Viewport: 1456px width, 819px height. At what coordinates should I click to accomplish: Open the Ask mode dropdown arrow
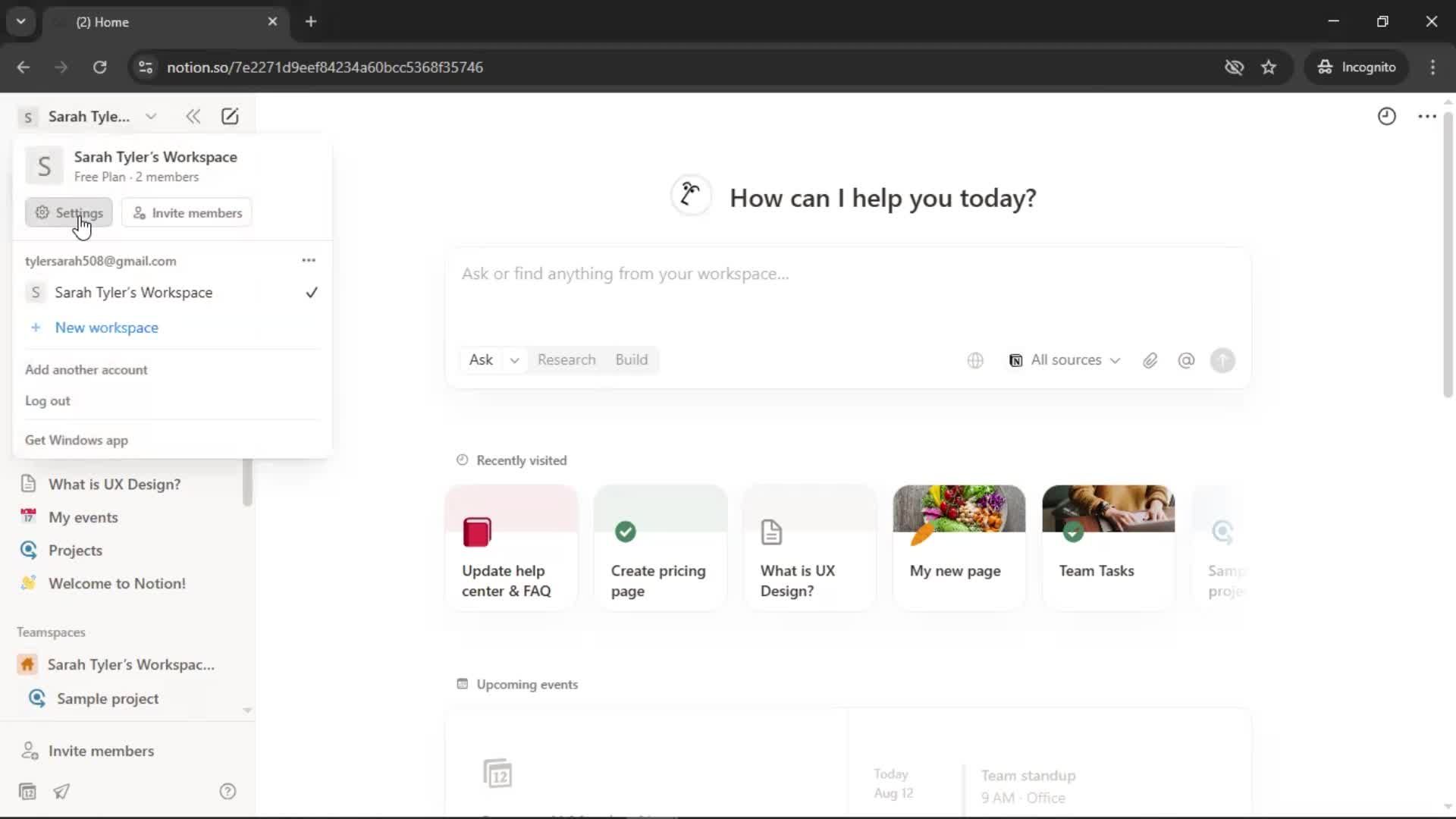click(514, 360)
